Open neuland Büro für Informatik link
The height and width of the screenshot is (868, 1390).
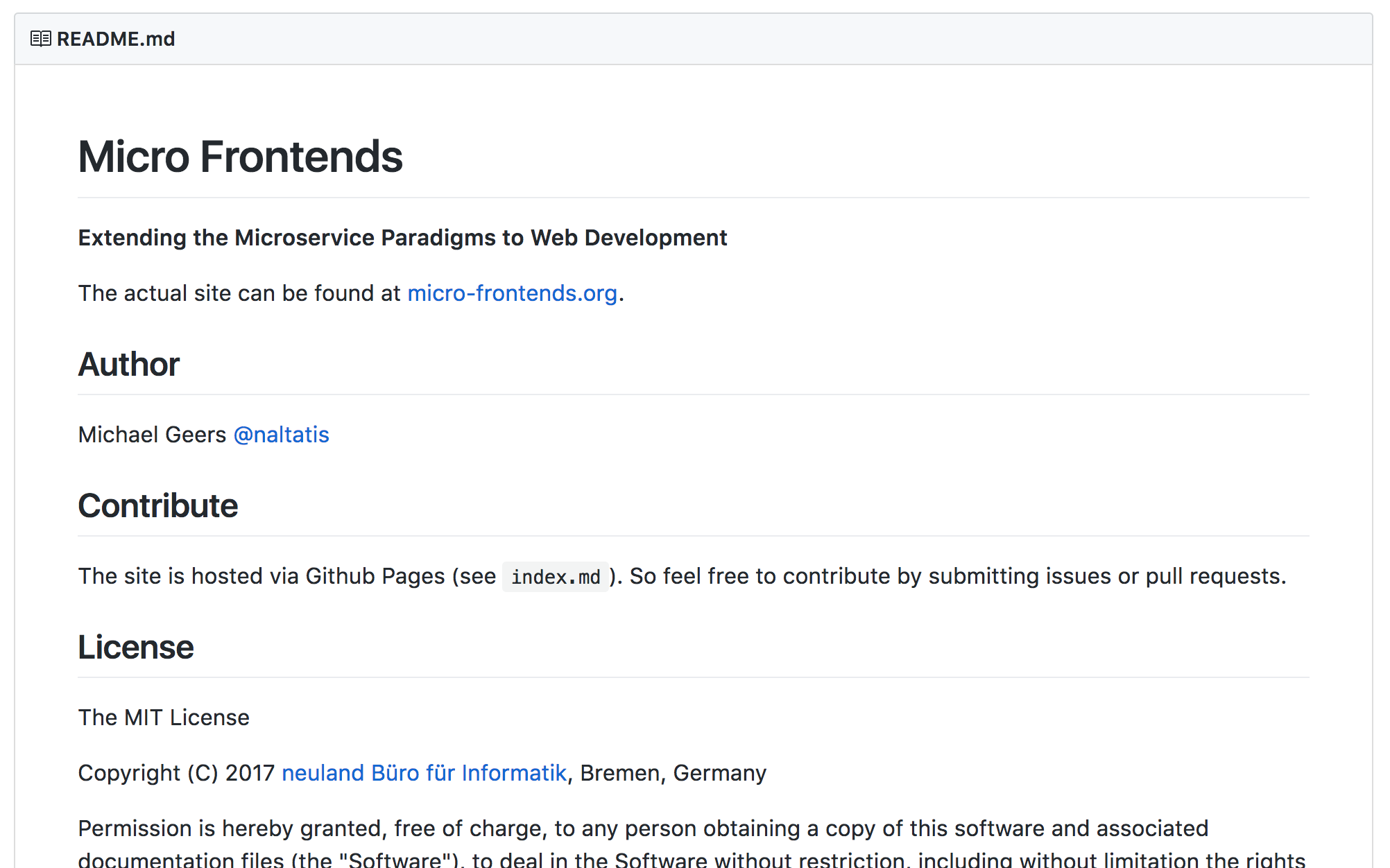[x=424, y=773]
